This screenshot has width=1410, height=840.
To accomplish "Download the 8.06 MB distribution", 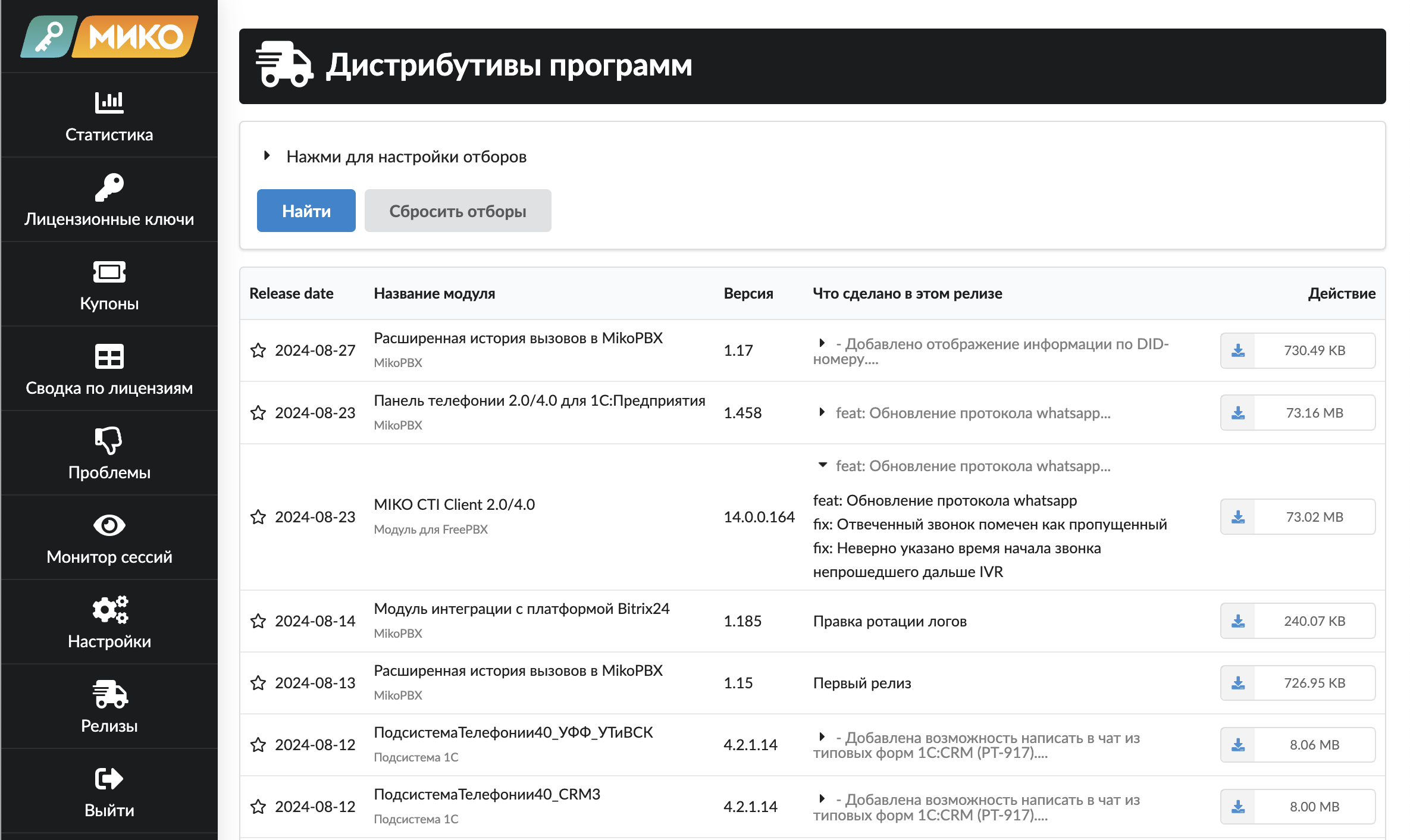I will pos(1298,745).
